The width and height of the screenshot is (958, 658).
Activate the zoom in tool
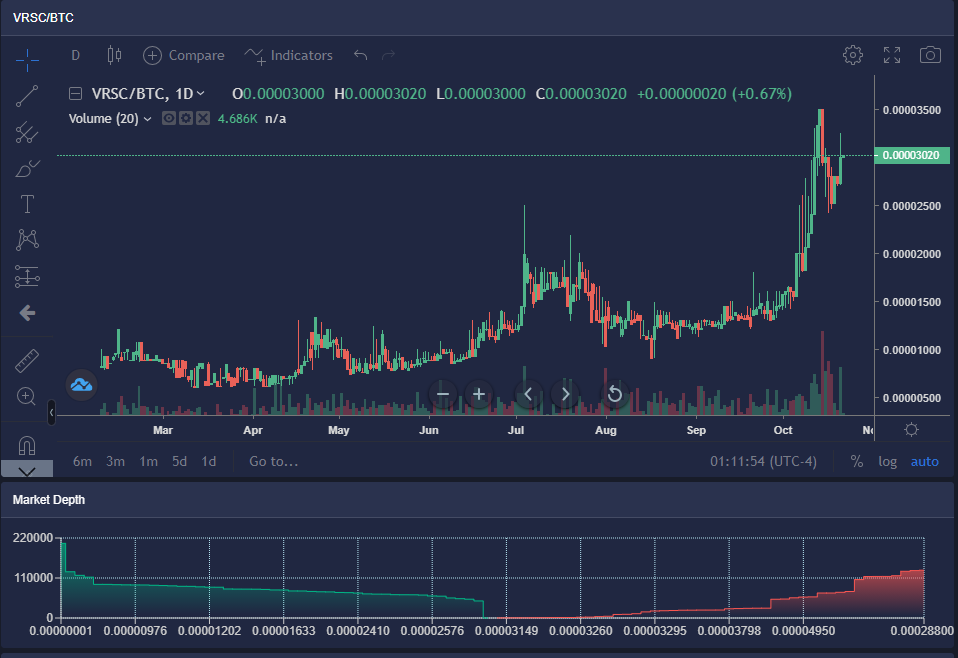(26, 396)
